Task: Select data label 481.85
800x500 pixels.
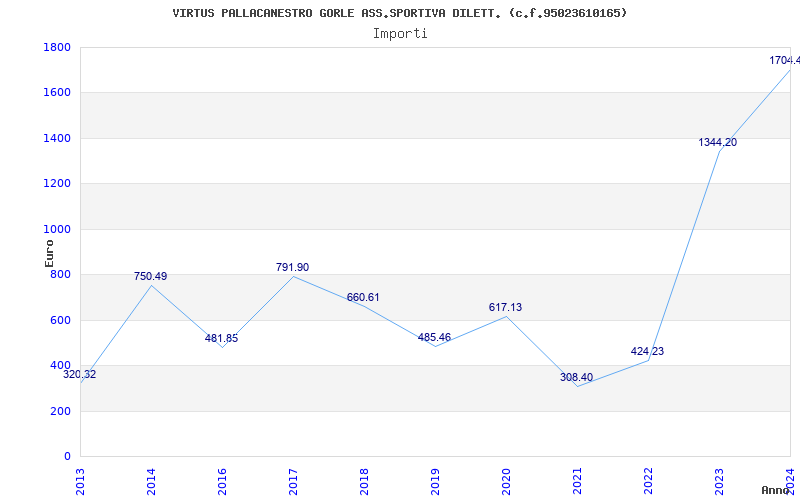Action: 221,338
